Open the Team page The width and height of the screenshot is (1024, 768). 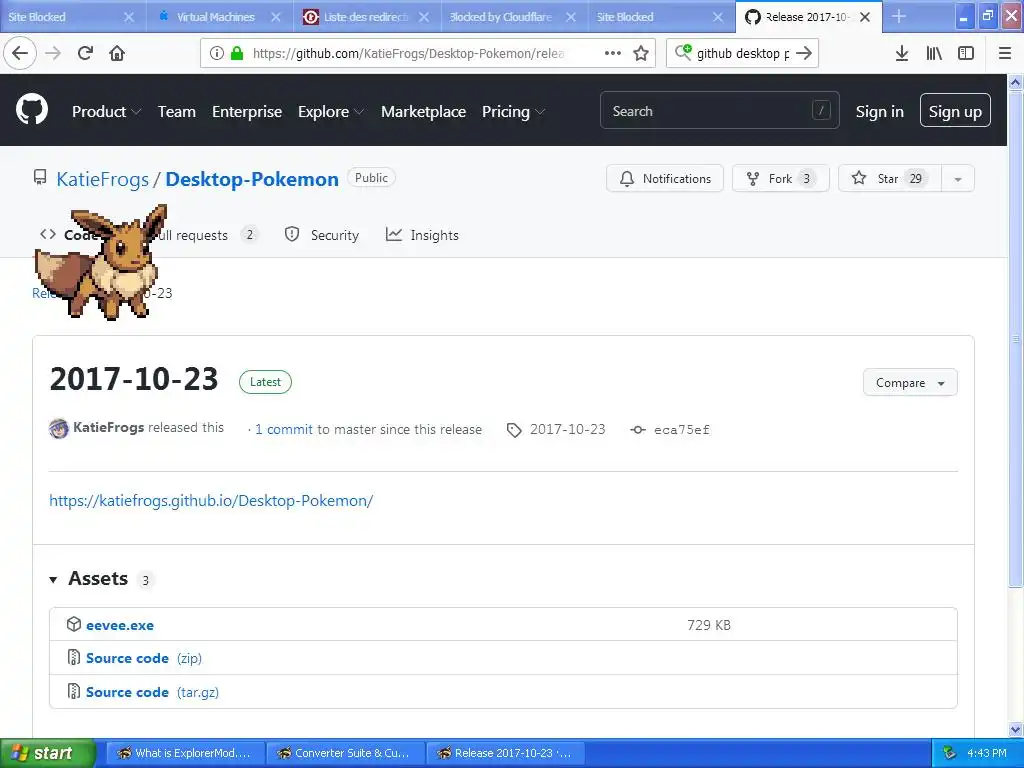176,111
